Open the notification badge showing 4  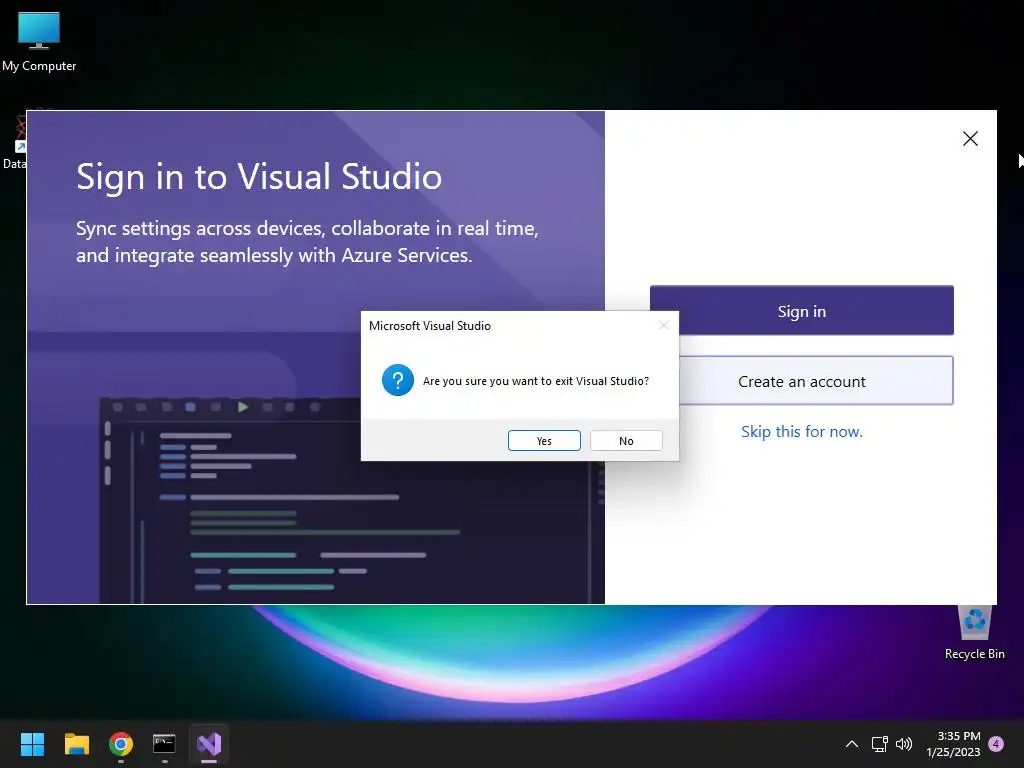pyautogui.click(x=996, y=744)
